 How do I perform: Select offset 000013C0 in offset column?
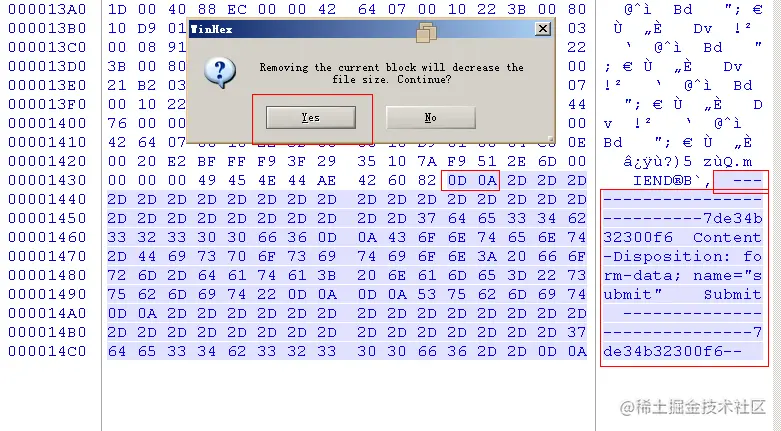[x=47, y=47]
